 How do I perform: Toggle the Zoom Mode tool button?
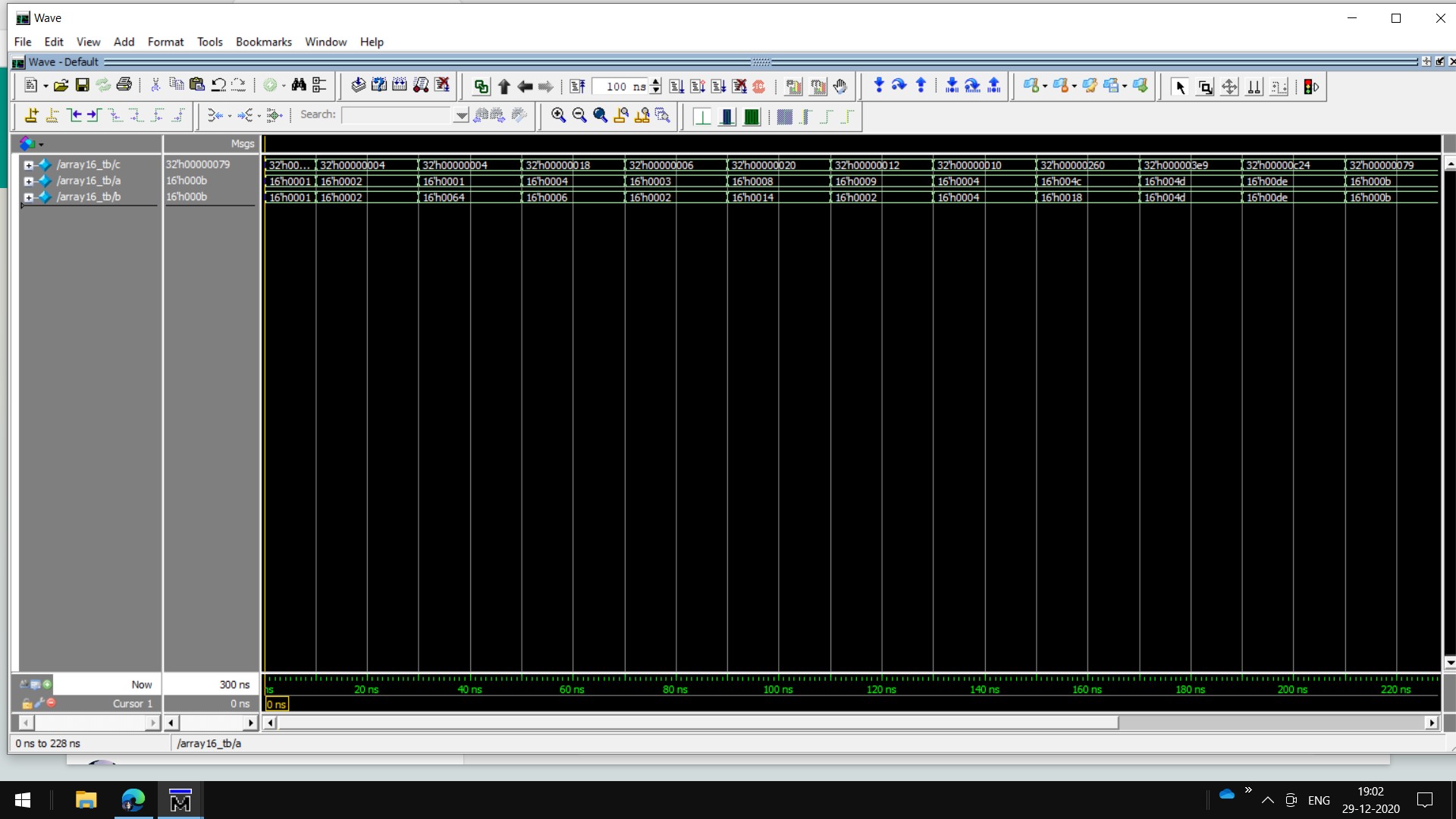(x=1204, y=87)
